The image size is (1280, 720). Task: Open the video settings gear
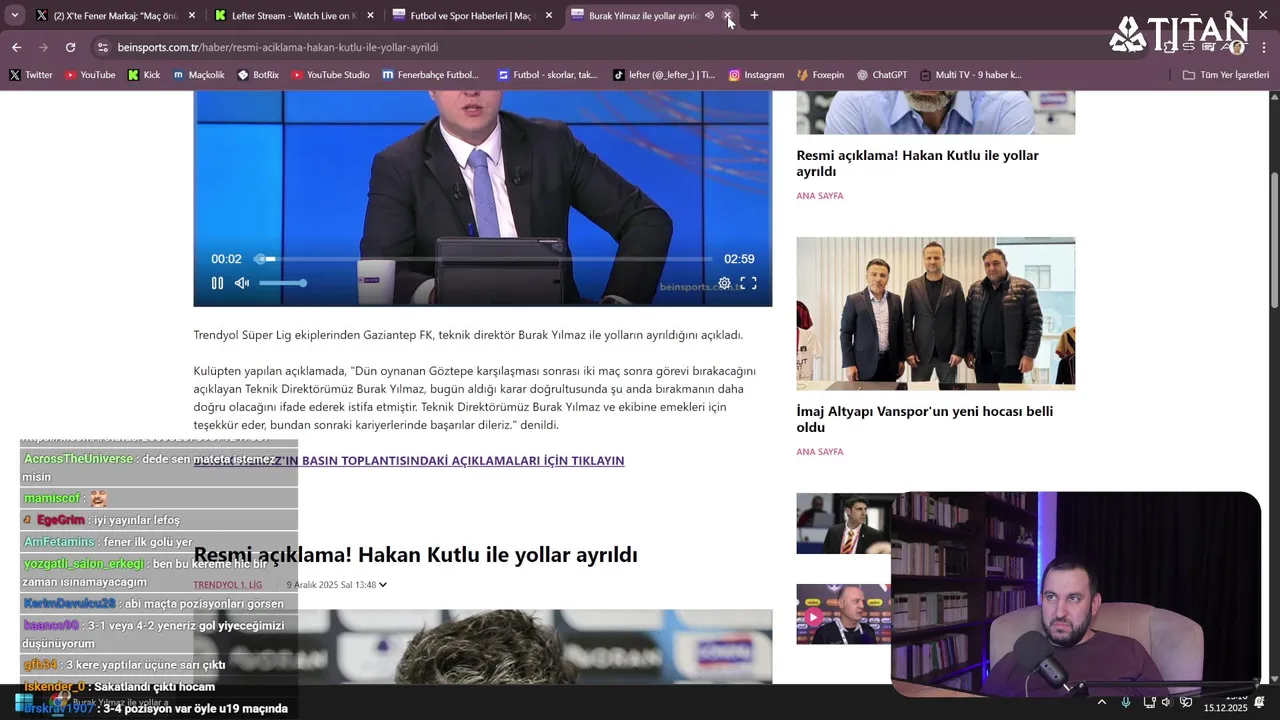click(x=724, y=283)
